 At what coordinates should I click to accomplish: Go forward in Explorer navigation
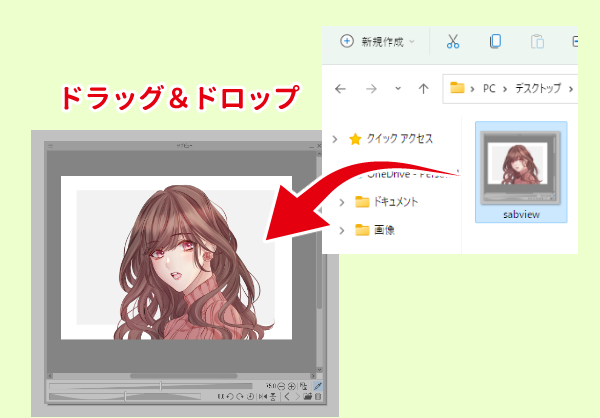coord(371,89)
